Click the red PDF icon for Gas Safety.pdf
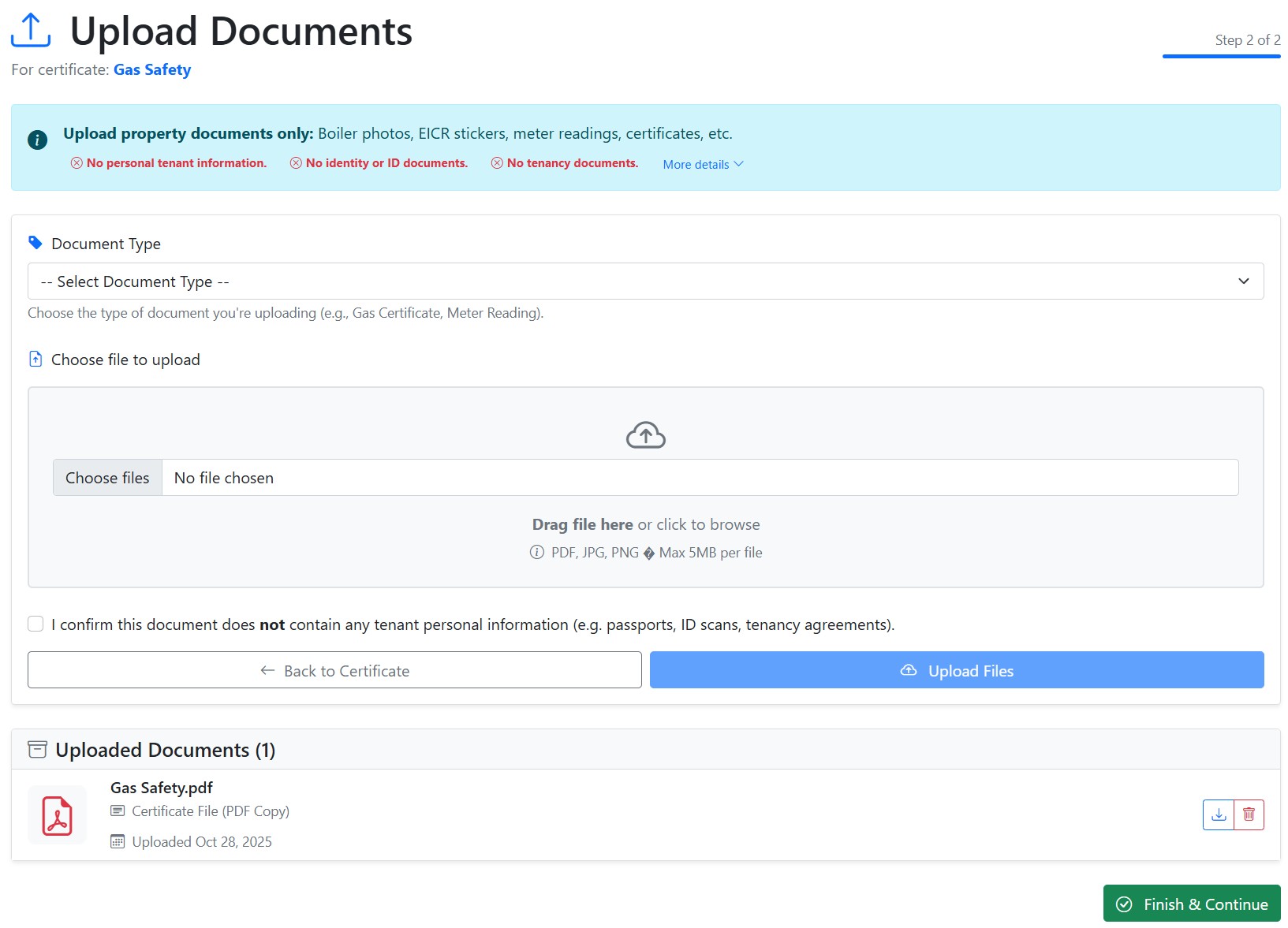The image size is (1288, 928). 56,814
